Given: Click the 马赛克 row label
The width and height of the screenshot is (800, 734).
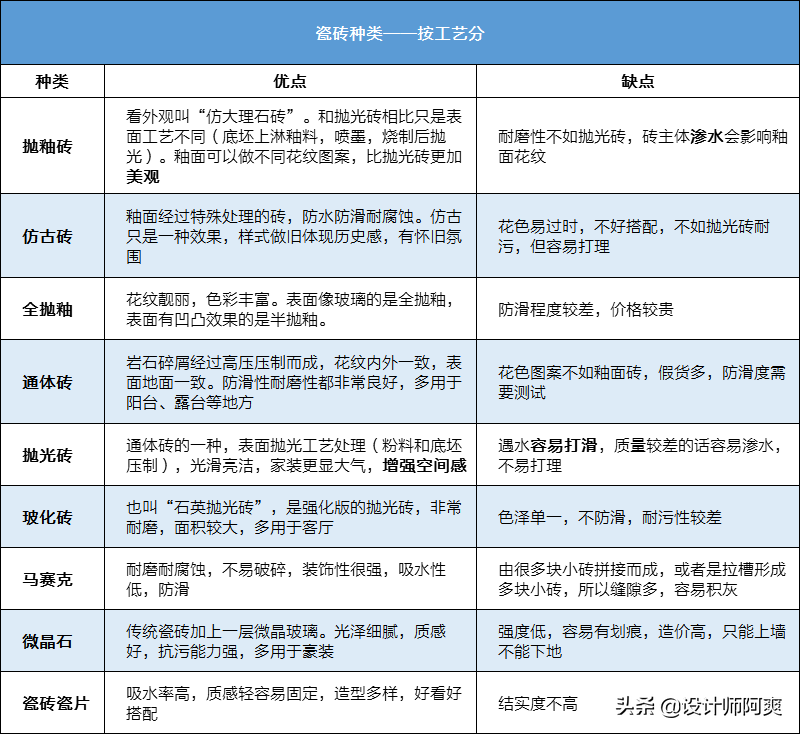Looking at the screenshot, I should tap(47, 579).
